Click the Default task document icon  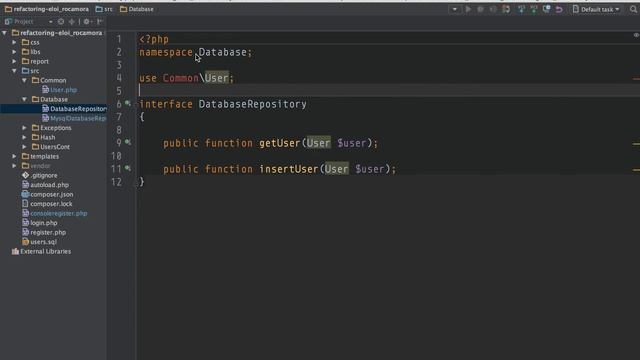(576, 9)
